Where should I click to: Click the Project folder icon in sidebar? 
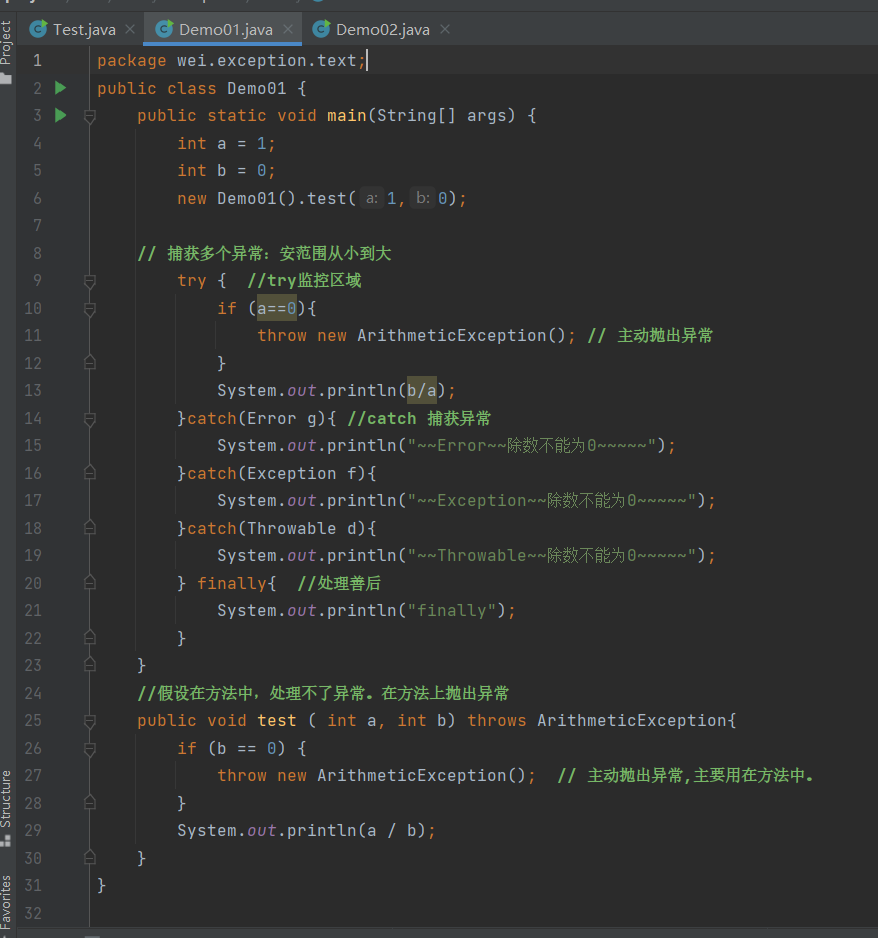pos(6,78)
